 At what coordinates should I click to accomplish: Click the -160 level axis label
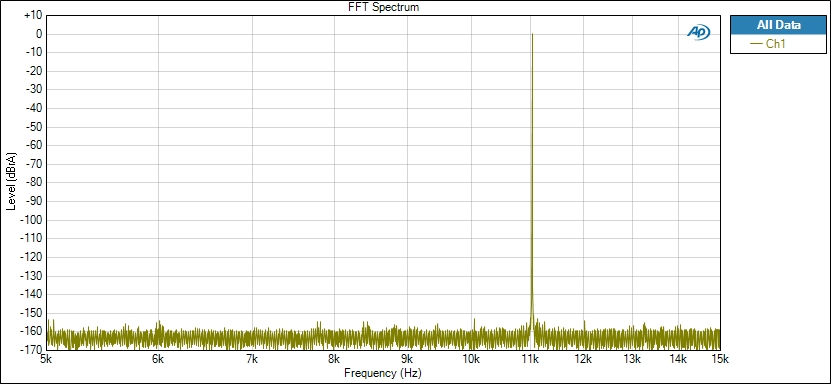point(31,332)
